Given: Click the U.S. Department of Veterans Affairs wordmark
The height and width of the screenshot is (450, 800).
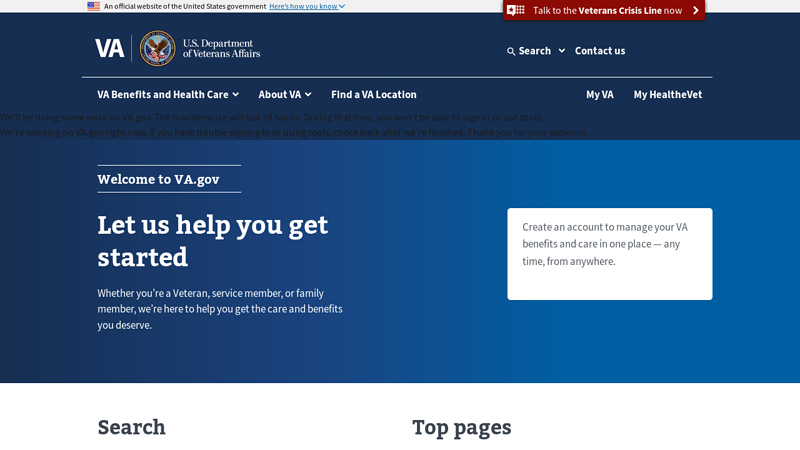Looking at the screenshot, I should (x=221, y=48).
